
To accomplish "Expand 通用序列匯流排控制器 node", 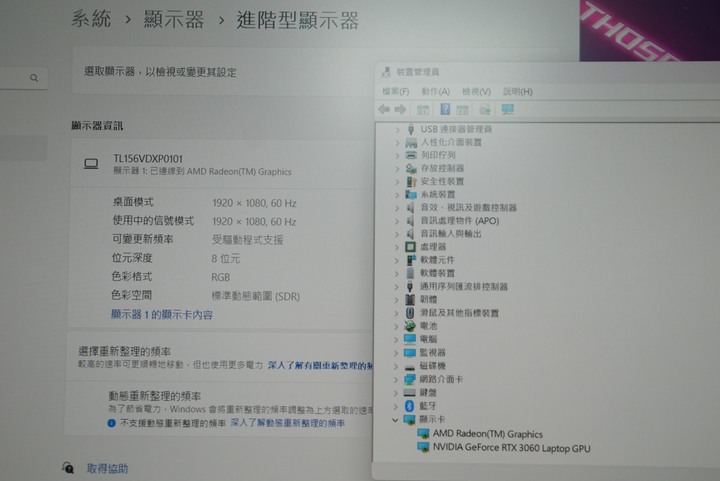I will [x=397, y=287].
